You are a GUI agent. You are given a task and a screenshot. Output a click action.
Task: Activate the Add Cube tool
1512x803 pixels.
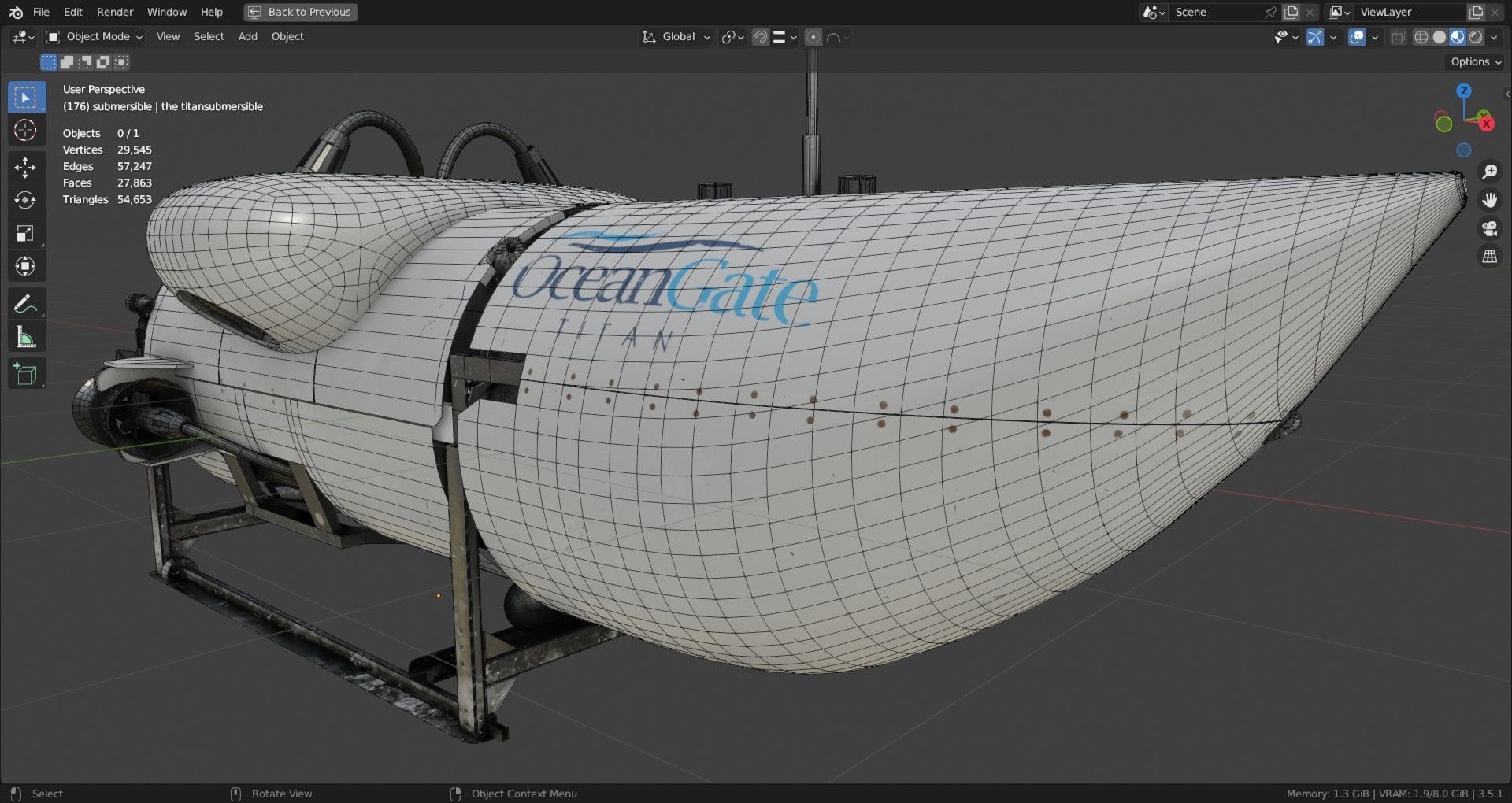tap(26, 373)
